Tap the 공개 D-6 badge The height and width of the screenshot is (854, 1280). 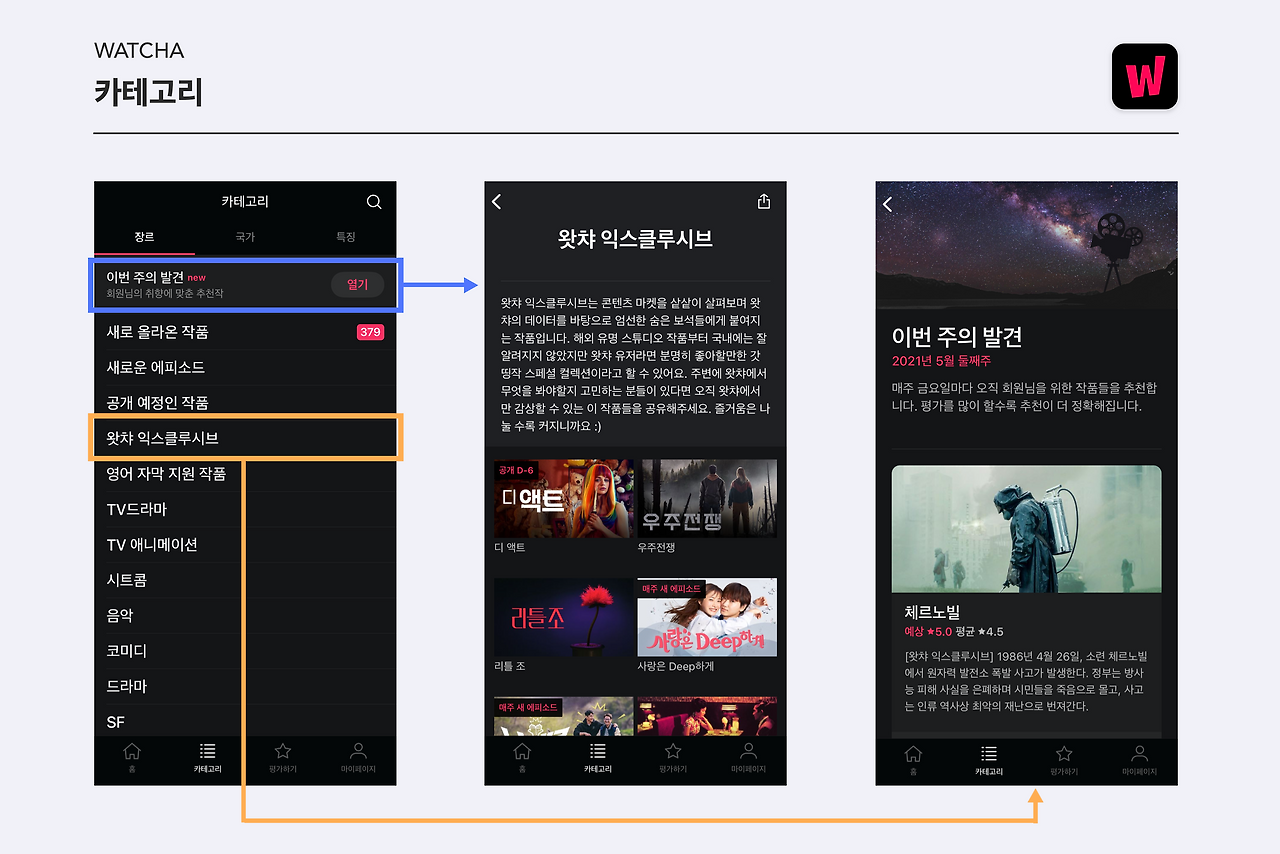[x=517, y=470]
